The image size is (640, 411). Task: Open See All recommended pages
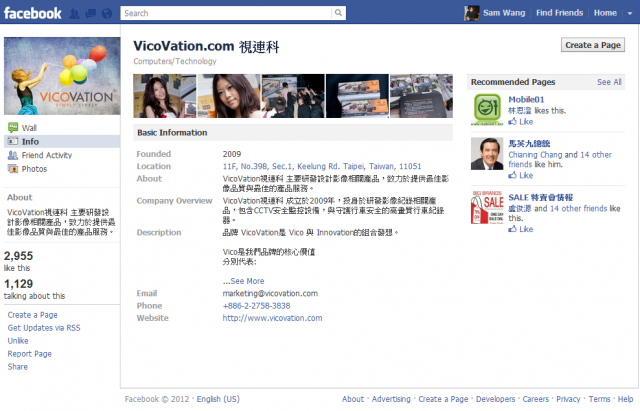tap(609, 82)
